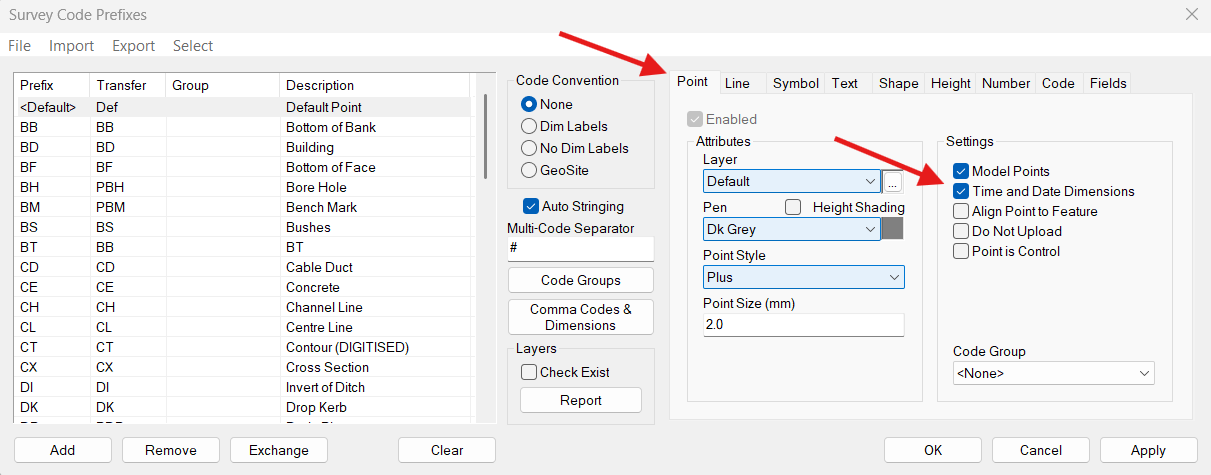Select the Bench Mark prefix row
Image resolution: width=1211 pixels, height=475 pixels.
[x=242, y=207]
